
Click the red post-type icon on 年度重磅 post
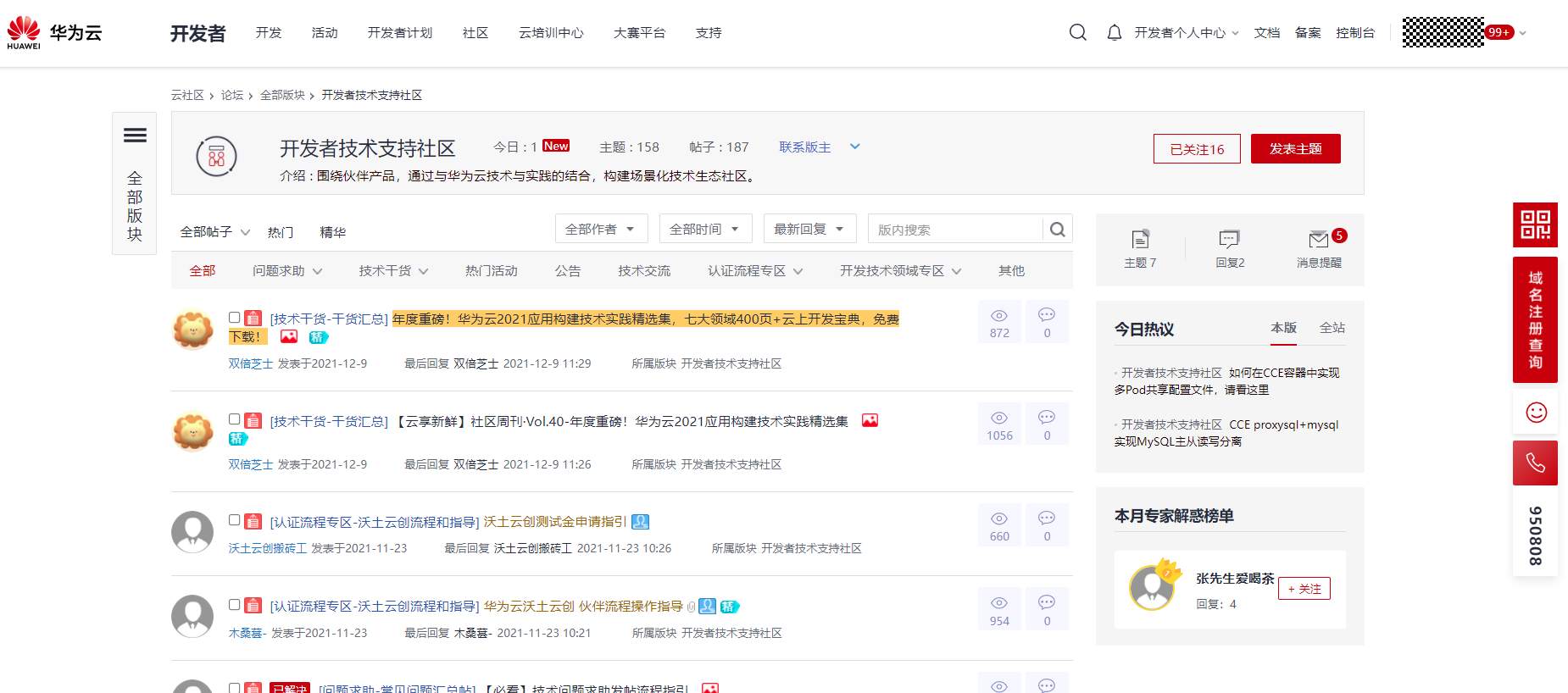(253, 319)
